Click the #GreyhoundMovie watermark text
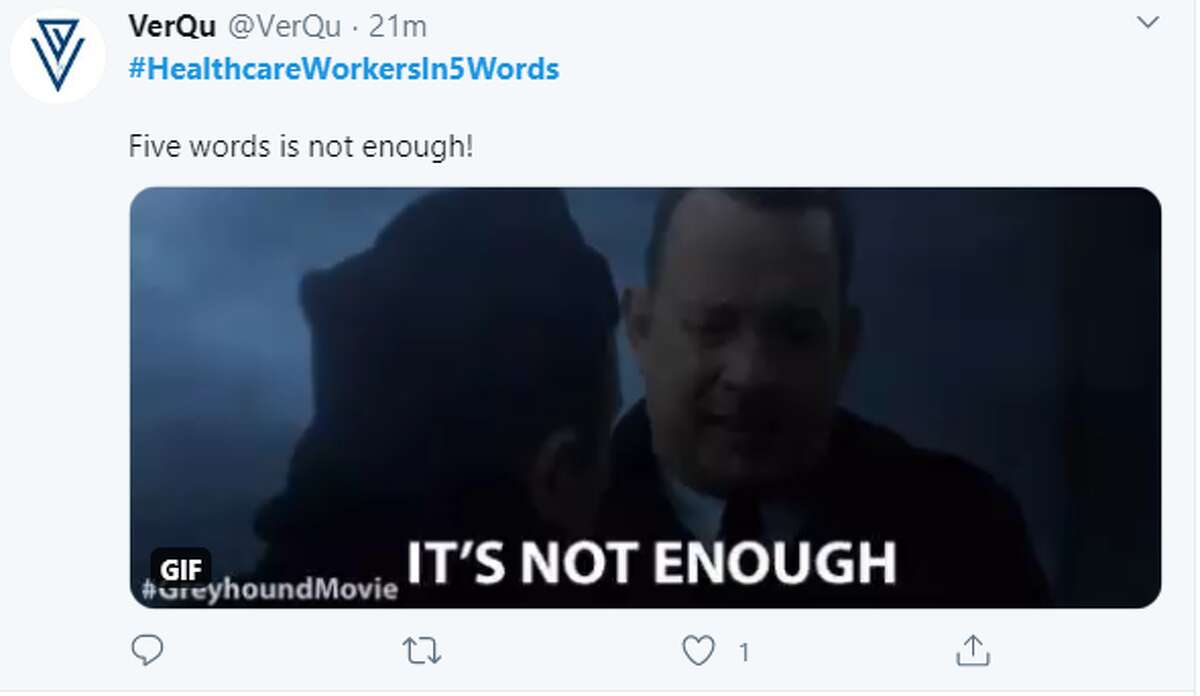The image size is (1200, 696). (x=269, y=589)
